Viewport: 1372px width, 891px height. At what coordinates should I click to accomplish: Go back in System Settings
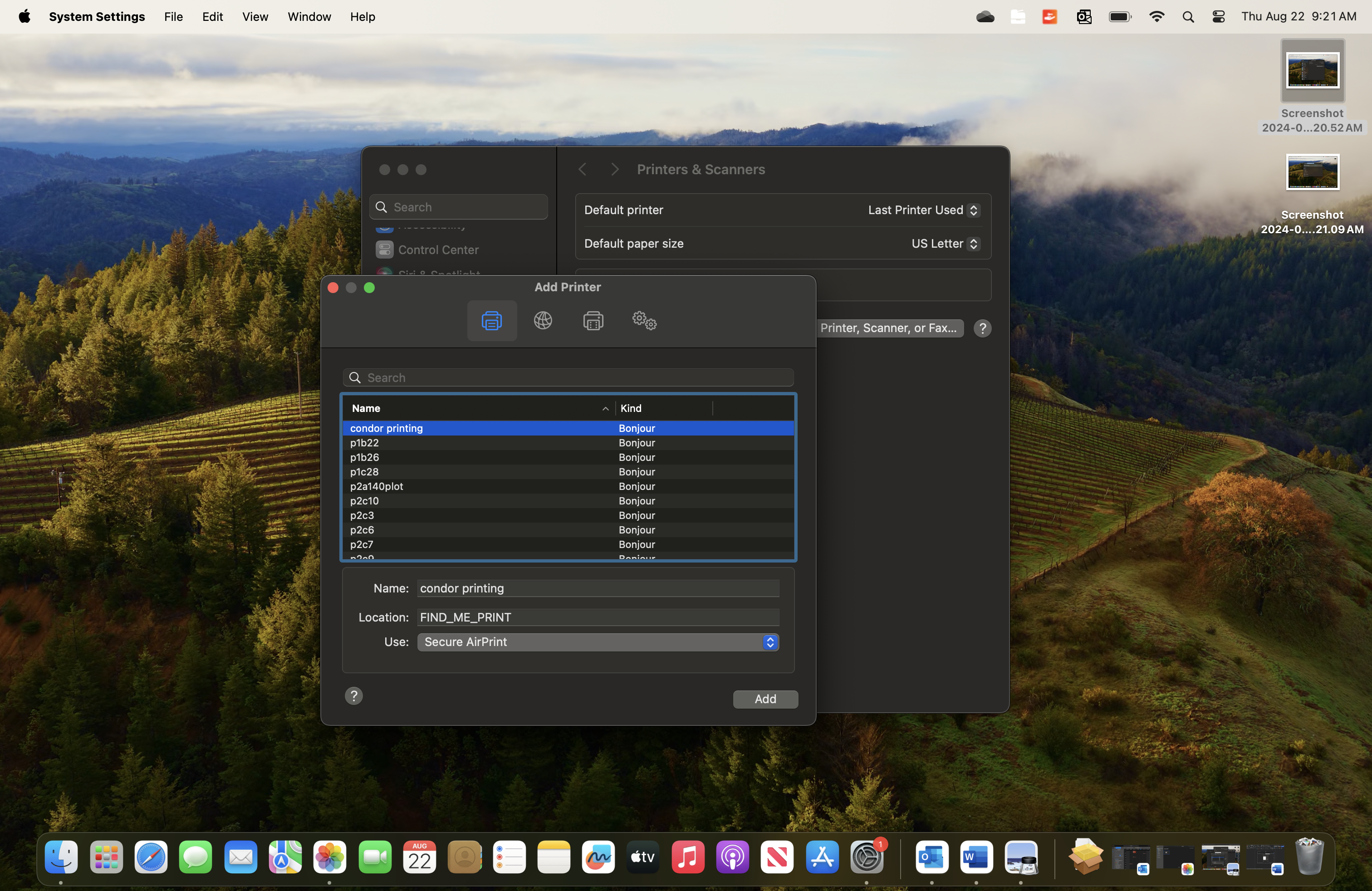coord(582,169)
